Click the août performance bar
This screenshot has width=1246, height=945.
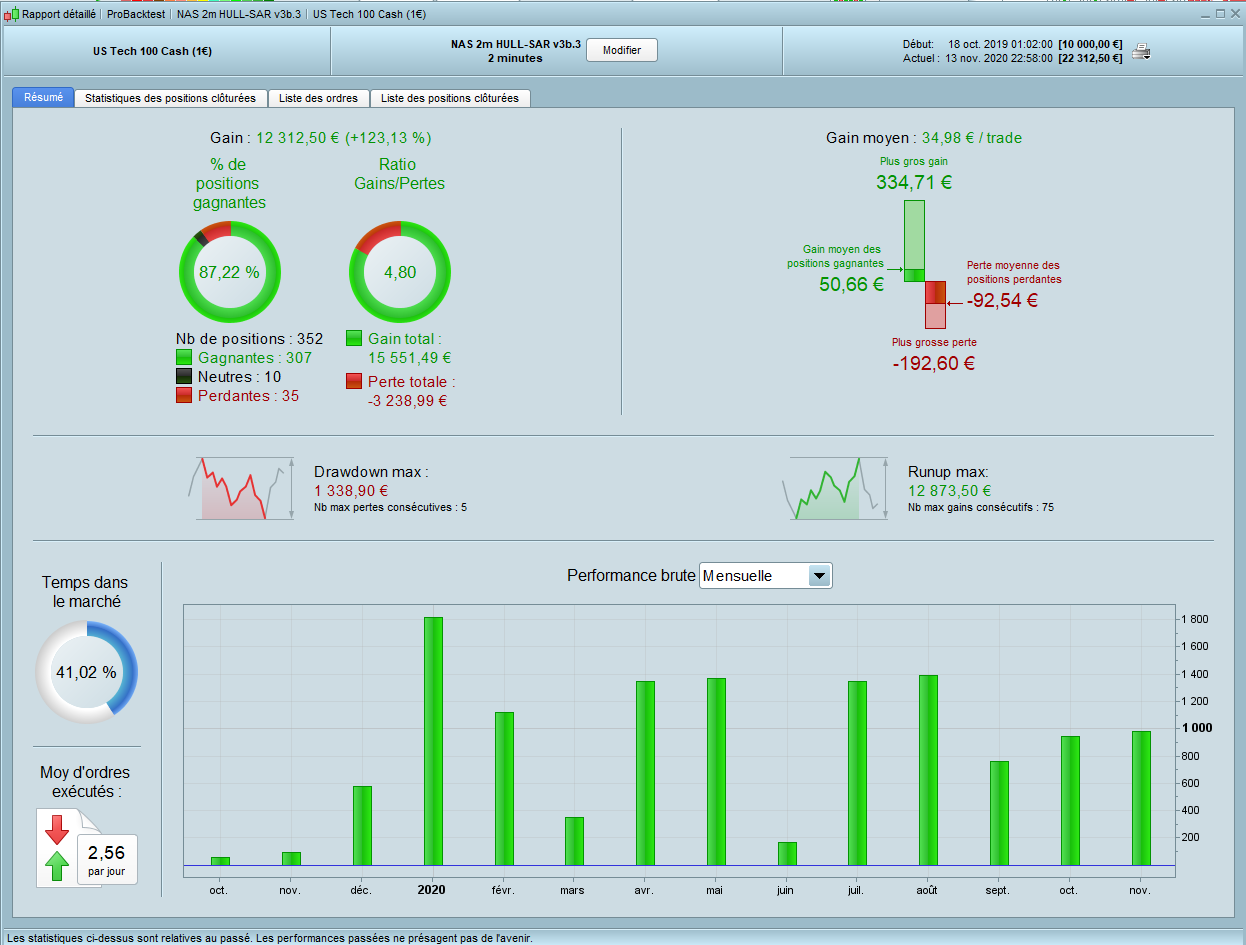(x=929, y=770)
